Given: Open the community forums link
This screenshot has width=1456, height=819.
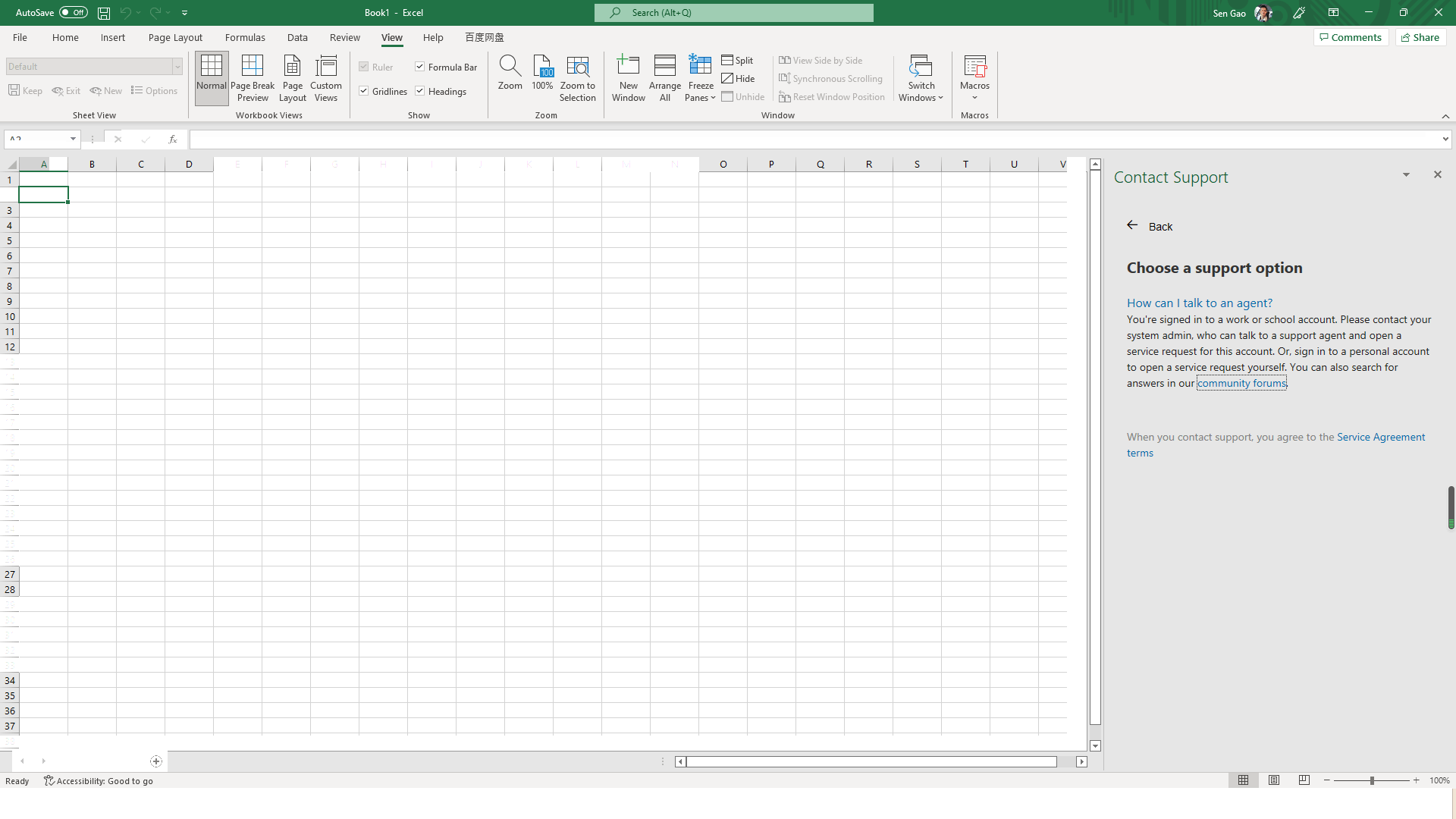Looking at the screenshot, I should [1241, 383].
